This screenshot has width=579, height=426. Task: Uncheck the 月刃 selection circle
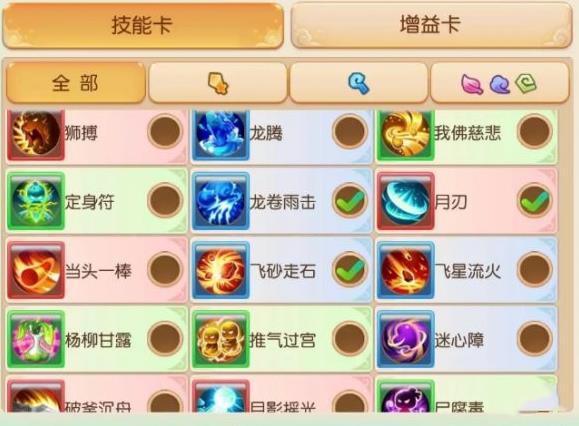(535, 201)
